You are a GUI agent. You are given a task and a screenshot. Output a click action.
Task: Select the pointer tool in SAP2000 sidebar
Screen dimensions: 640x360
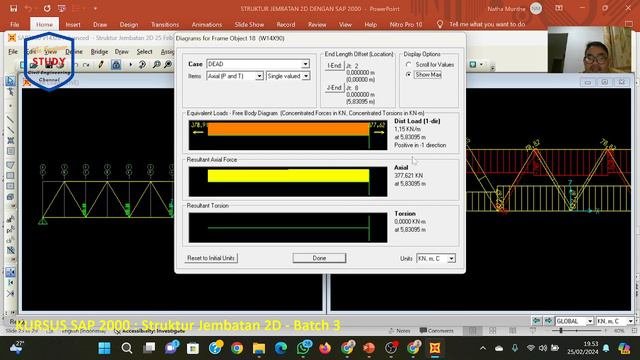coord(11,80)
